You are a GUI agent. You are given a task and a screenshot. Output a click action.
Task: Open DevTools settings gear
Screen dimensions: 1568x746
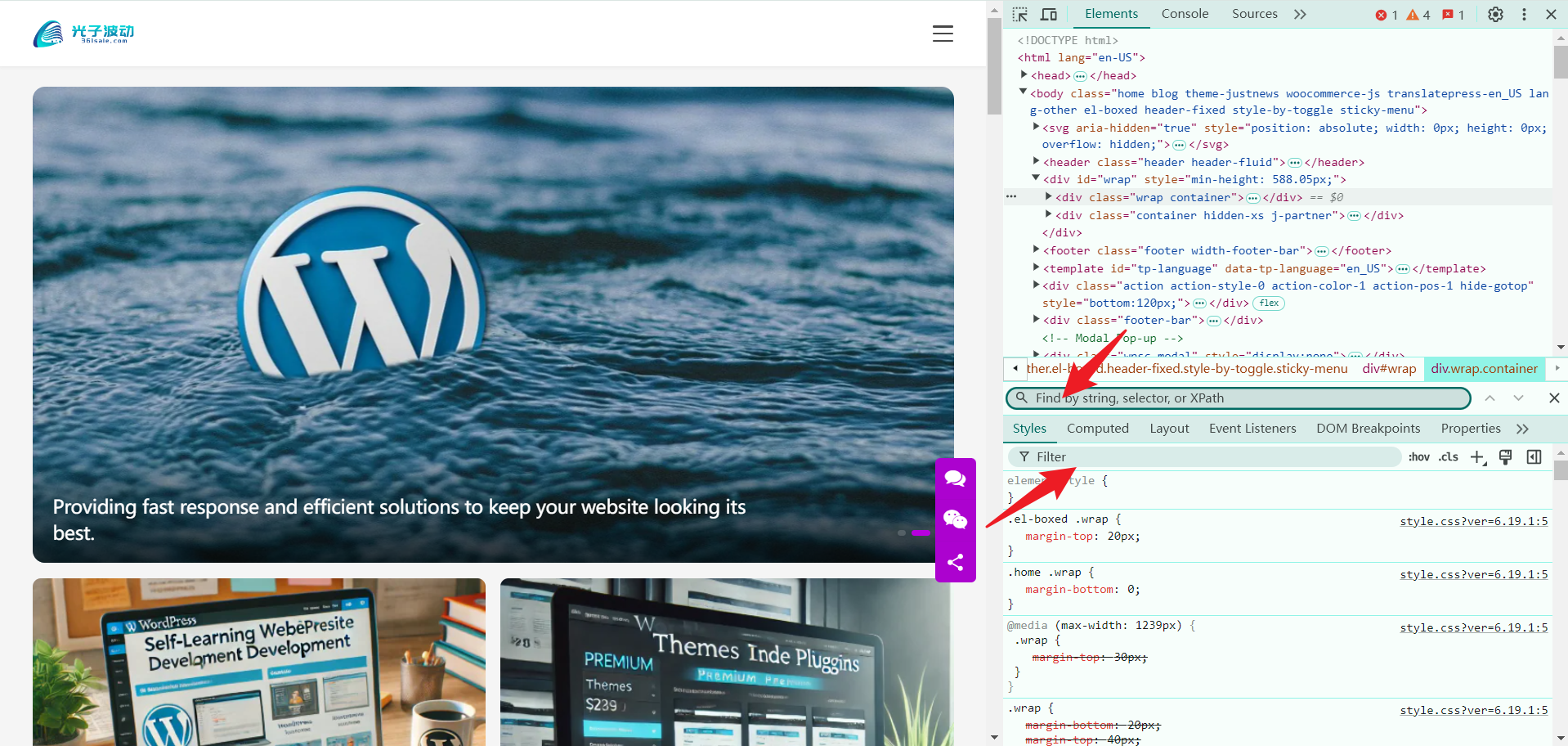(x=1494, y=14)
